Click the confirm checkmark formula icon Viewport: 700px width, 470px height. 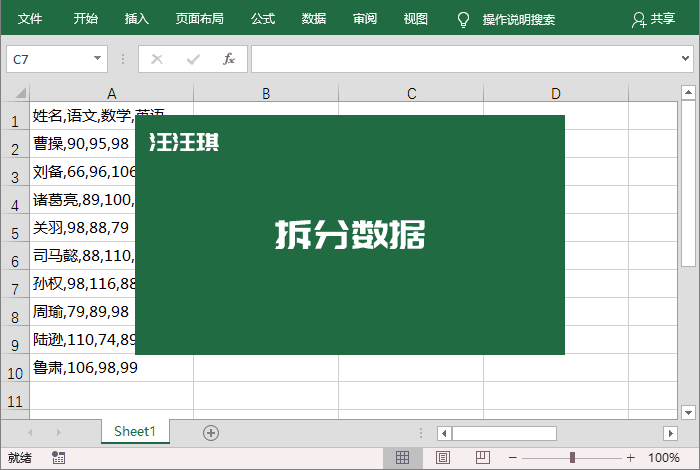(193, 59)
